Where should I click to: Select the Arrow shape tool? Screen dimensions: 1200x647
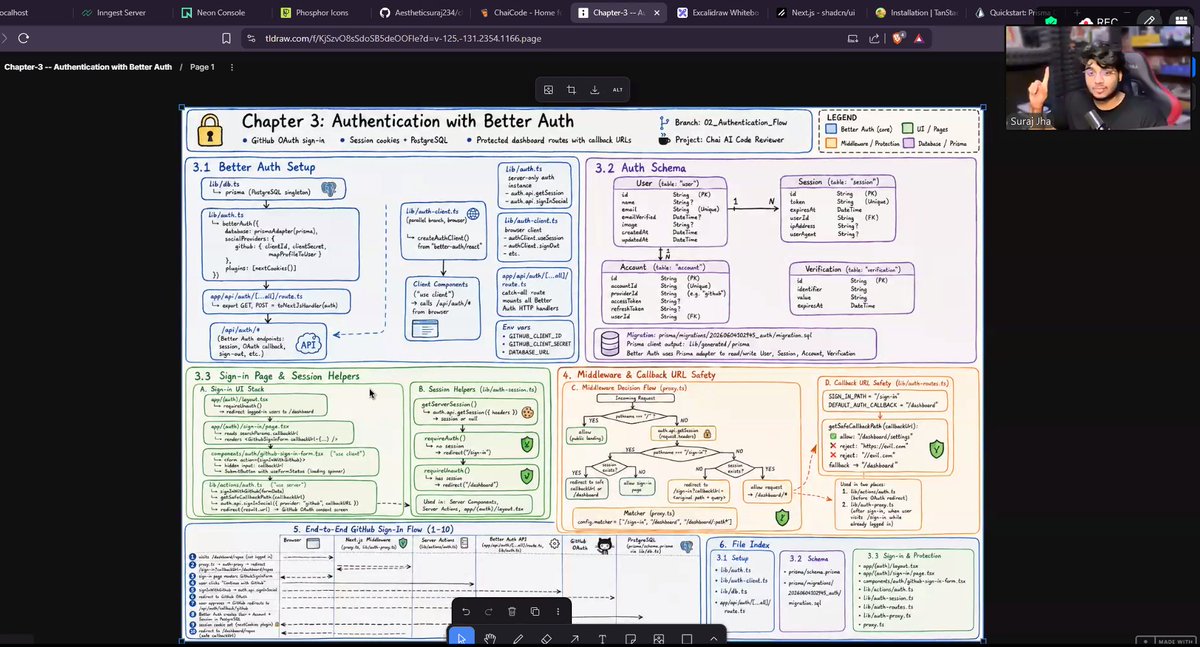coord(574,639)
